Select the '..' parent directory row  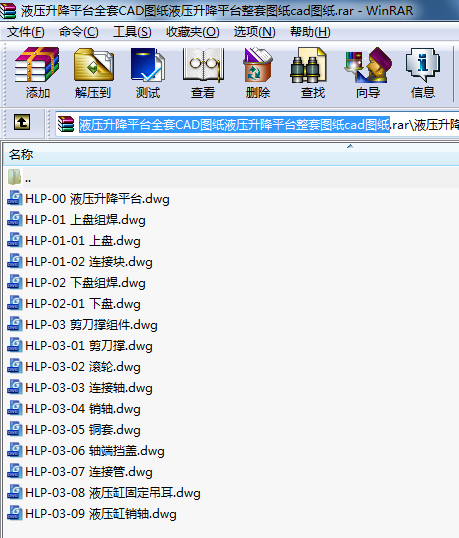[231, 177]
